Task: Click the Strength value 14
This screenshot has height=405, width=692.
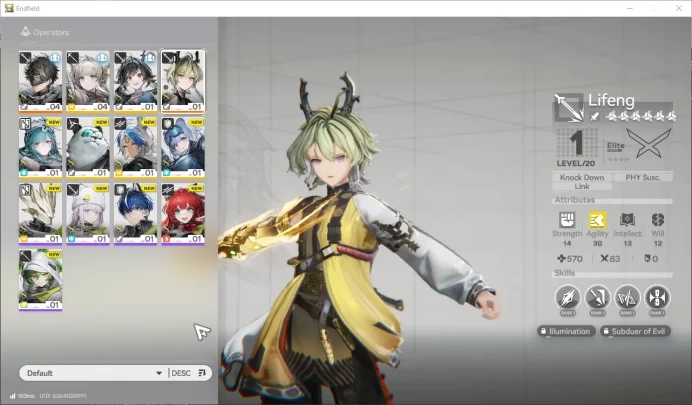Action: (x=567, y=244)
